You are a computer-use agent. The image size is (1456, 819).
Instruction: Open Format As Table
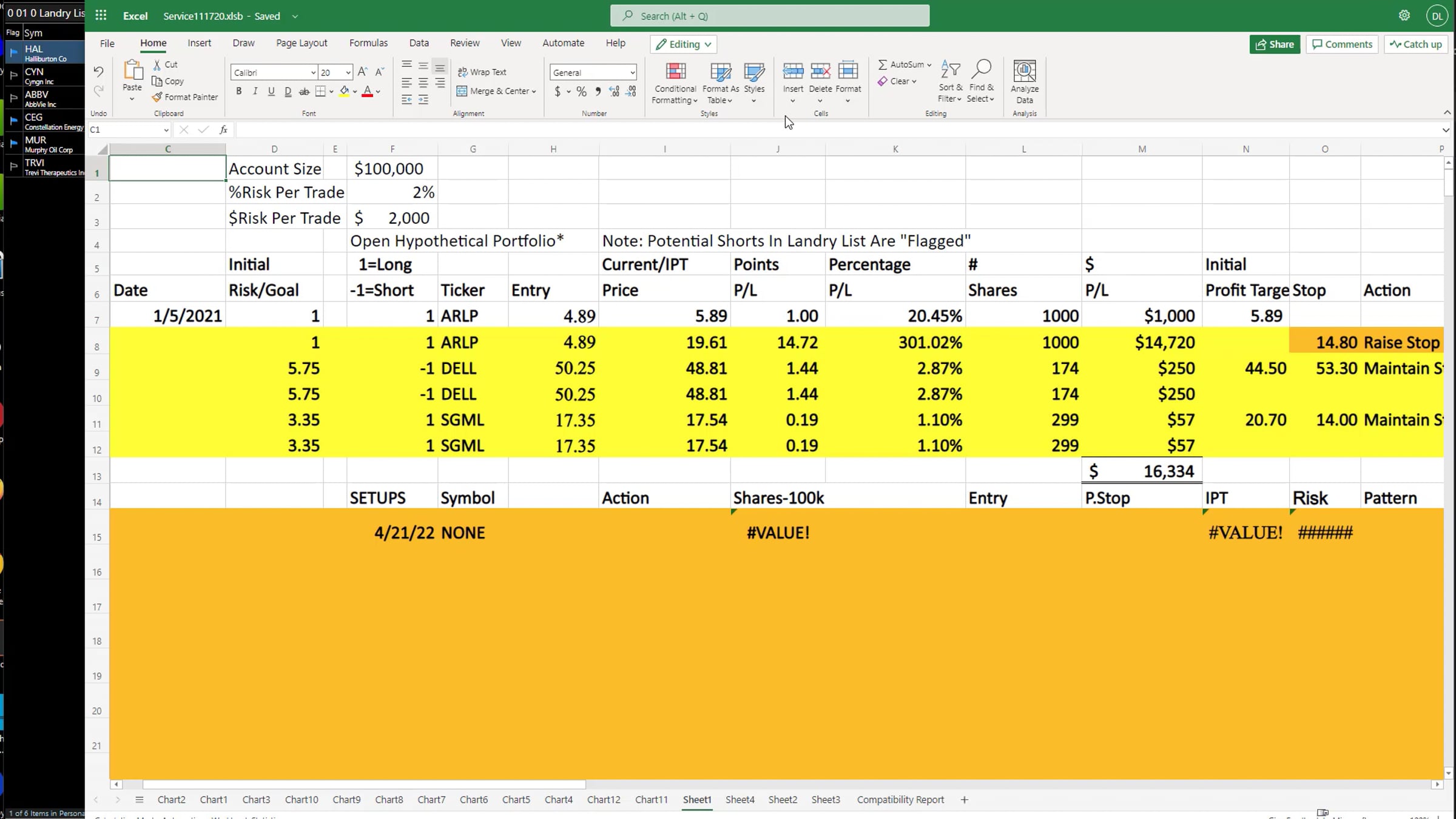click(721, 83)
